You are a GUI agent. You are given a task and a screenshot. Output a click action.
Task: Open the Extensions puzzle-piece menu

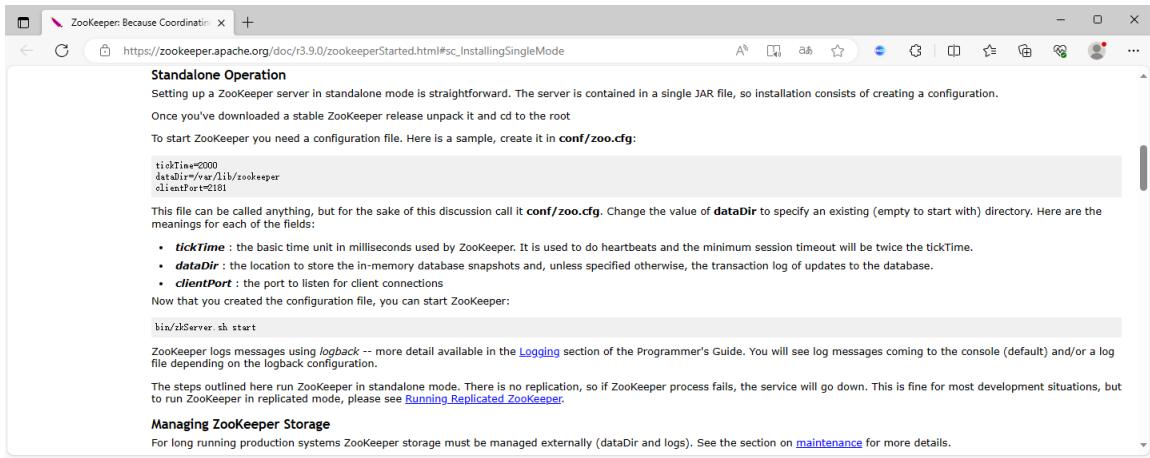pyautogui.click(x=915, y=51)
